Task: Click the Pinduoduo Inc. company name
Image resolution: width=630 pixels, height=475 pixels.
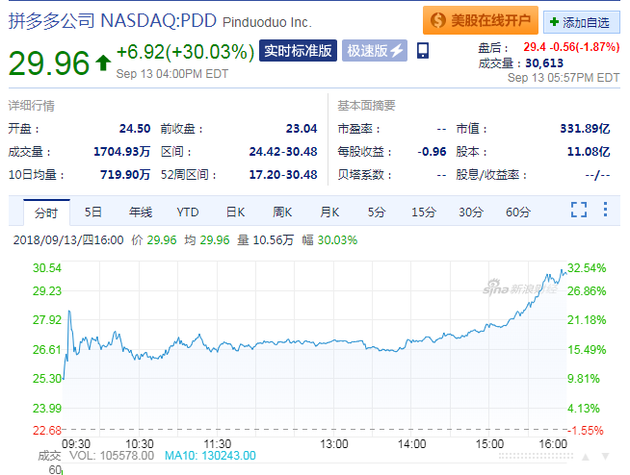Action: (267, 22)
